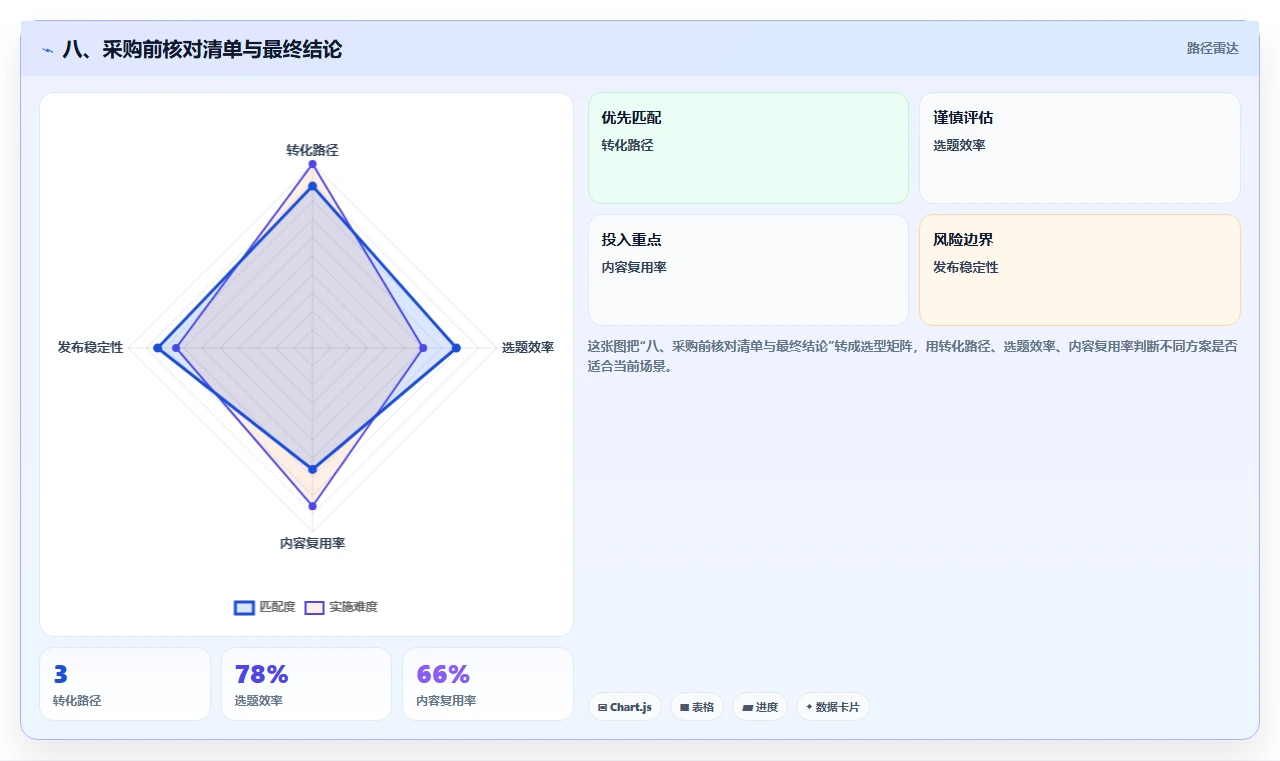Click the lightning icon beside the section title
The height and width of the screenshot is (761, 1280).
click(48, 50)
